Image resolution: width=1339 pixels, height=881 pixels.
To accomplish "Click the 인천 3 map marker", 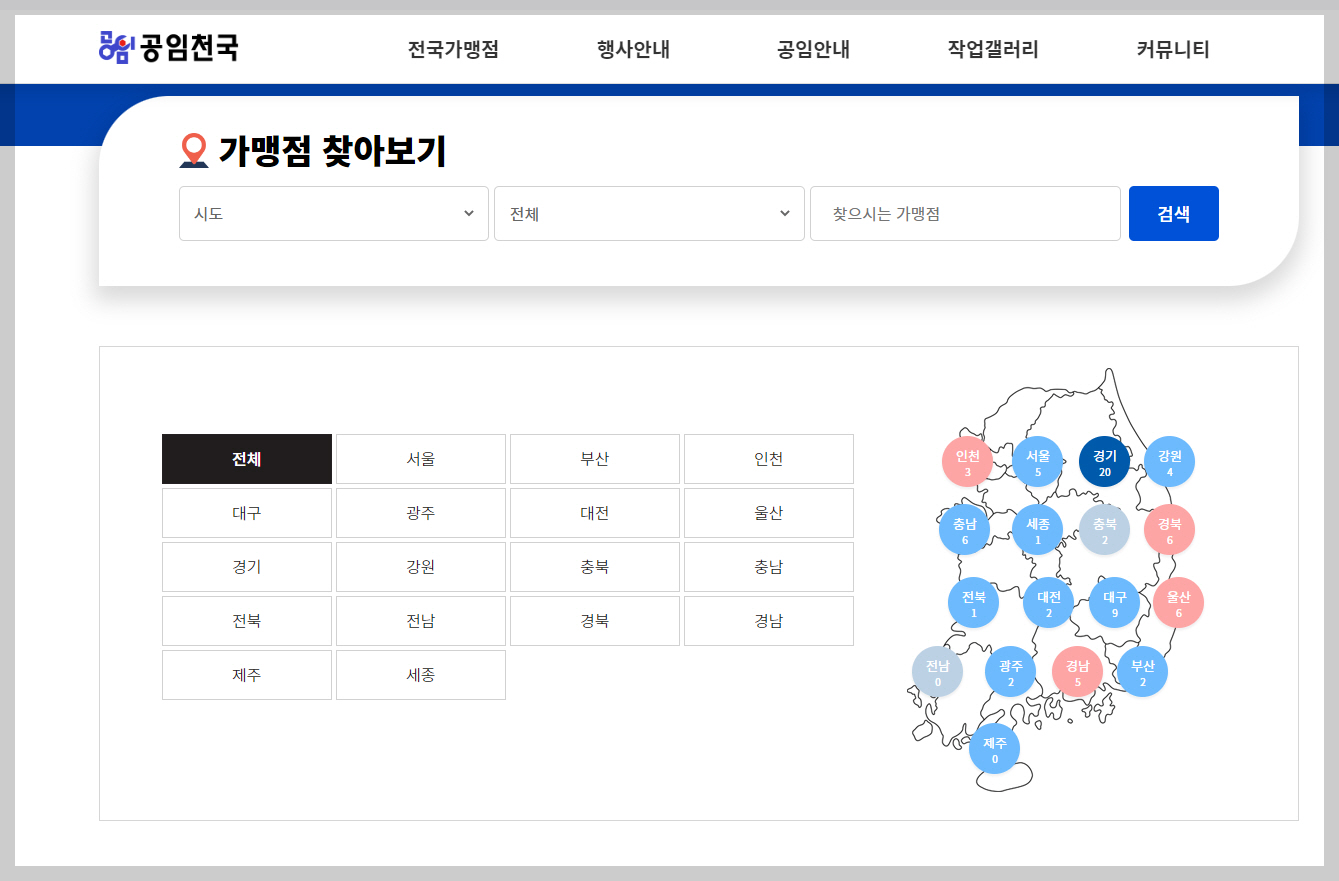I will pos(967,462).
